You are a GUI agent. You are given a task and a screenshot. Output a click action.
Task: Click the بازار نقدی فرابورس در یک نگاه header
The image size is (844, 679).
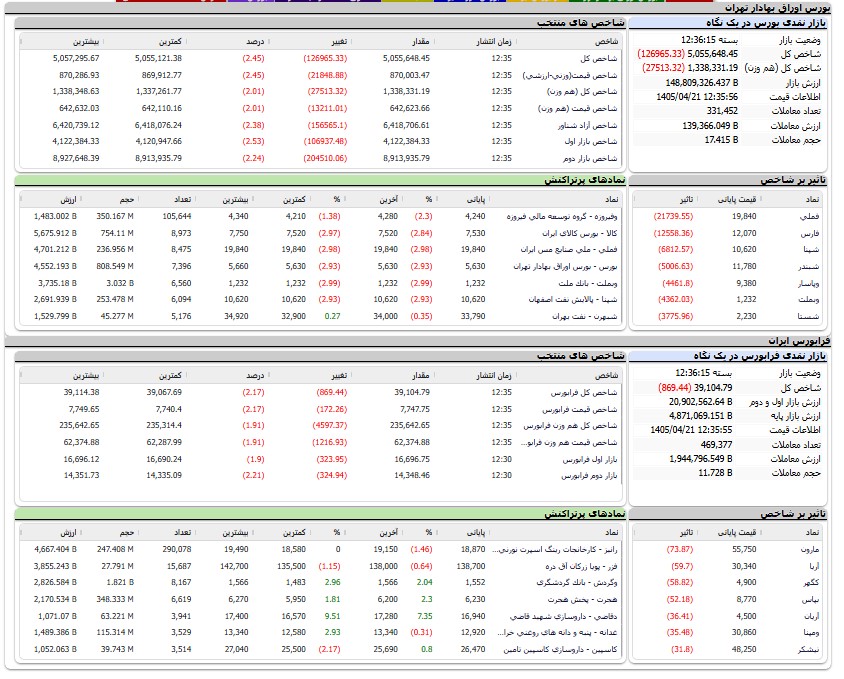pos(759,356)
